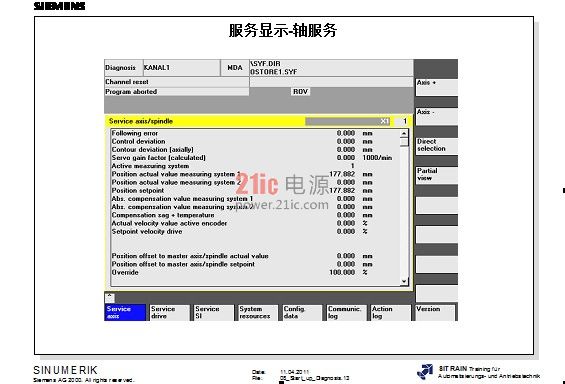The width and height of the screenshot is (565, 384).
Task: Click scrollbar up arrow in axis list
Action: [x=404, y=134]
